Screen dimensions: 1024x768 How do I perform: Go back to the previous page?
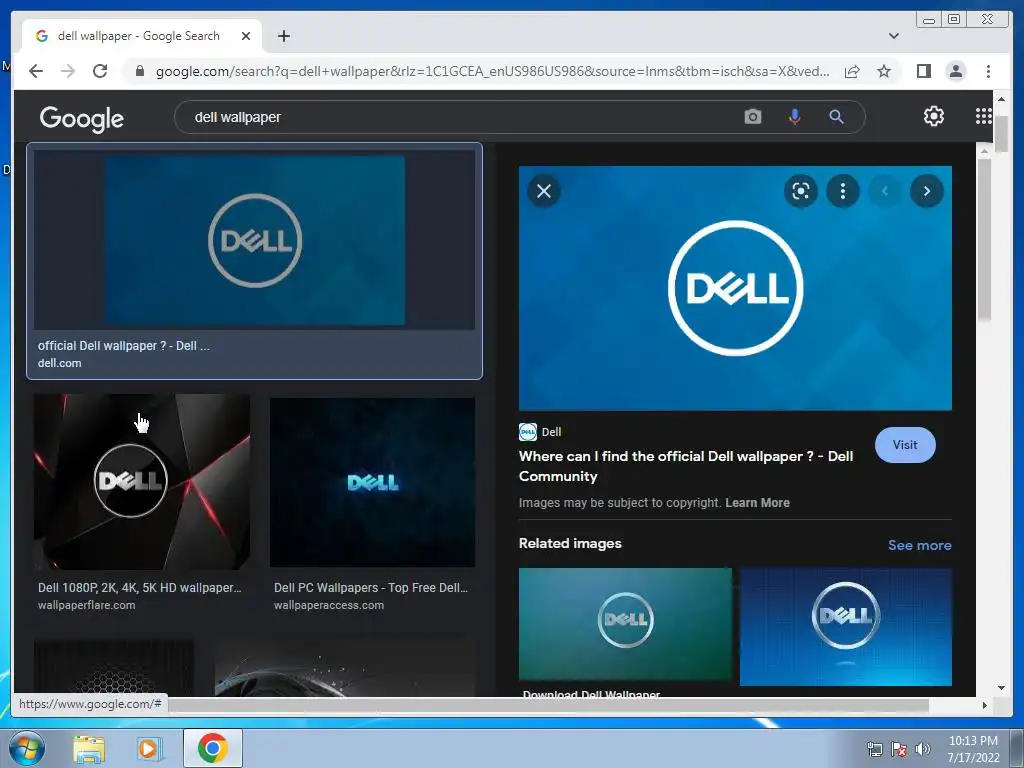coord(36,71)
